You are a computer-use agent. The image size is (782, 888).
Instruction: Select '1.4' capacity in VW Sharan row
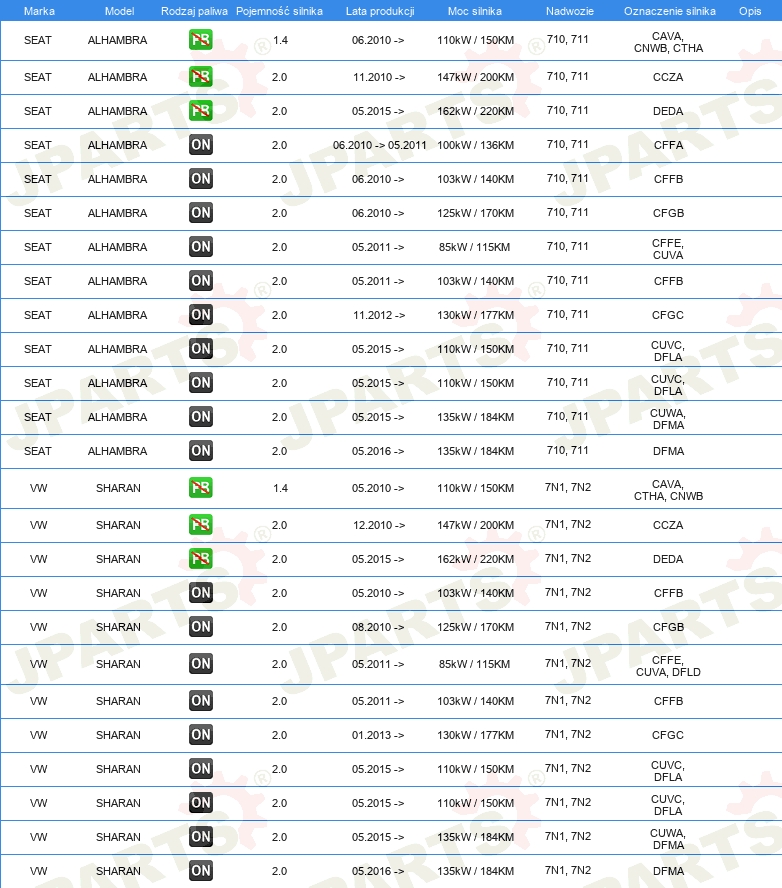(280, 488)
